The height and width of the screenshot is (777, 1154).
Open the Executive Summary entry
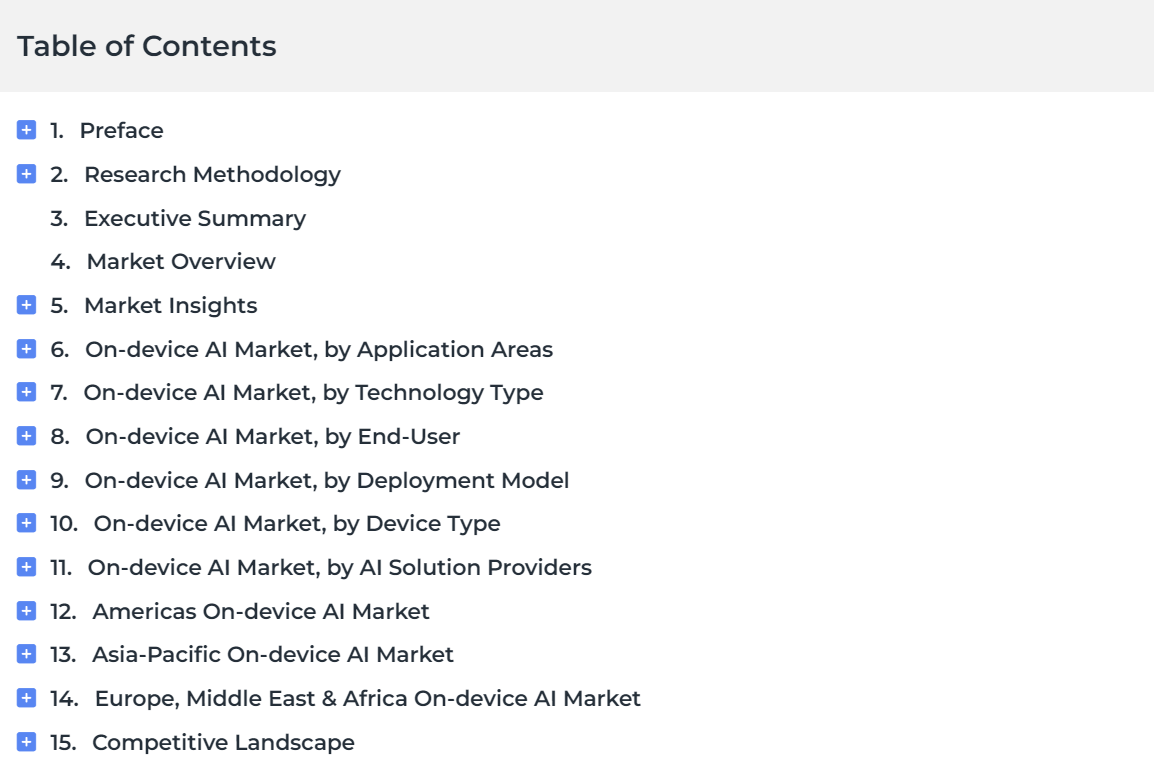pos(194,218)
